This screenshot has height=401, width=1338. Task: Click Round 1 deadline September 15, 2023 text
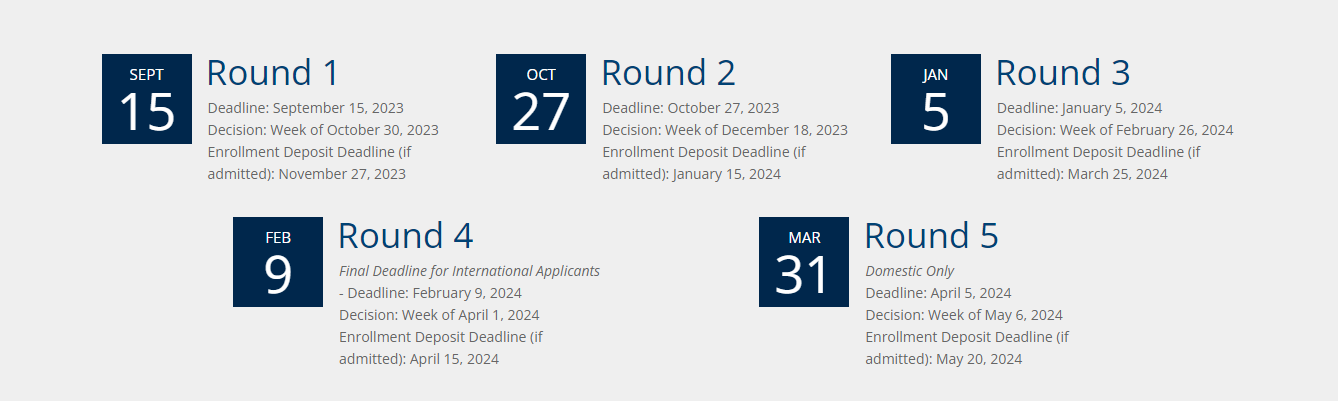(306, 108)
